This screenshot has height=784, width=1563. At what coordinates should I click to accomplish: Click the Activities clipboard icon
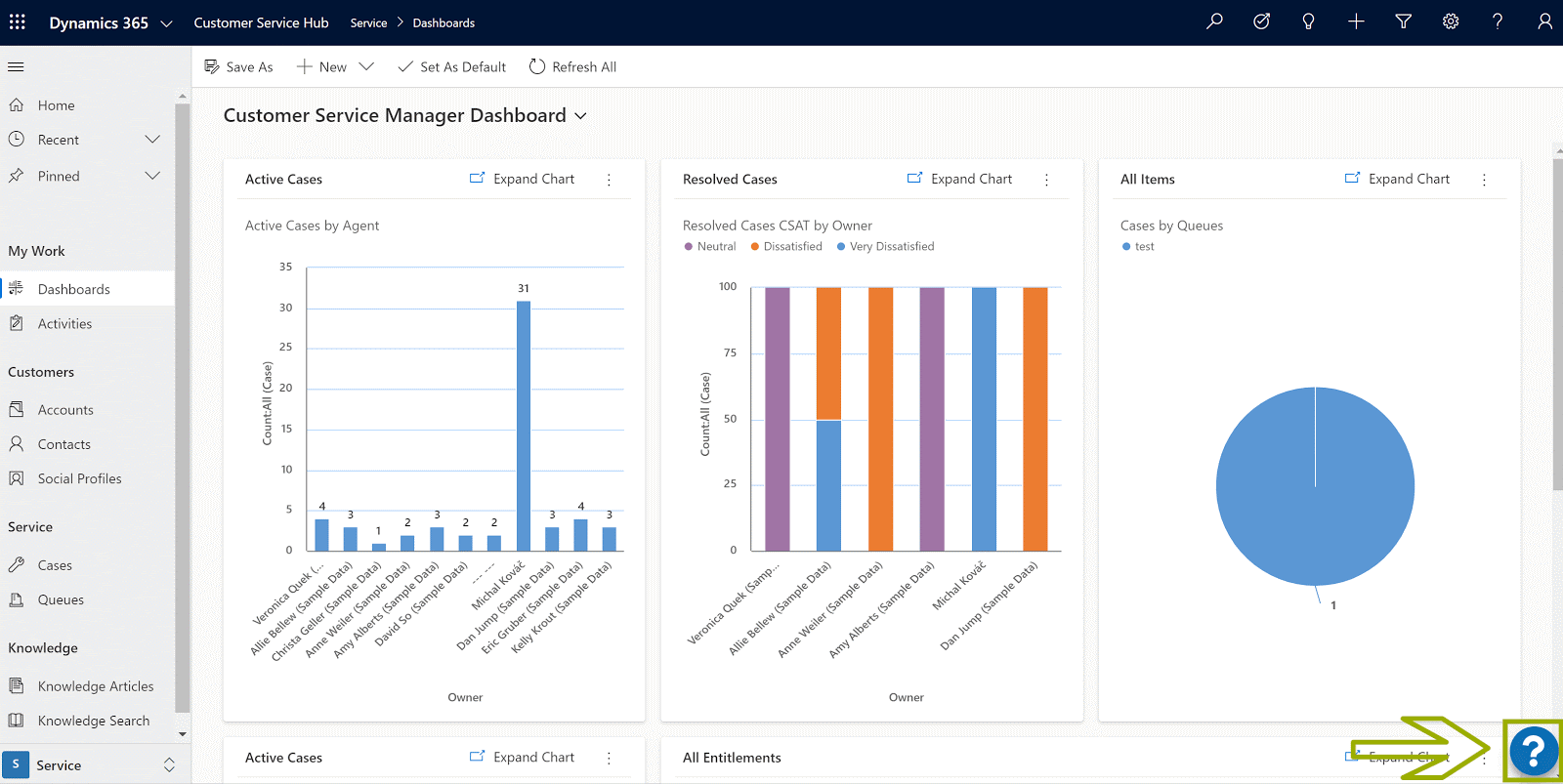(17, 323)
